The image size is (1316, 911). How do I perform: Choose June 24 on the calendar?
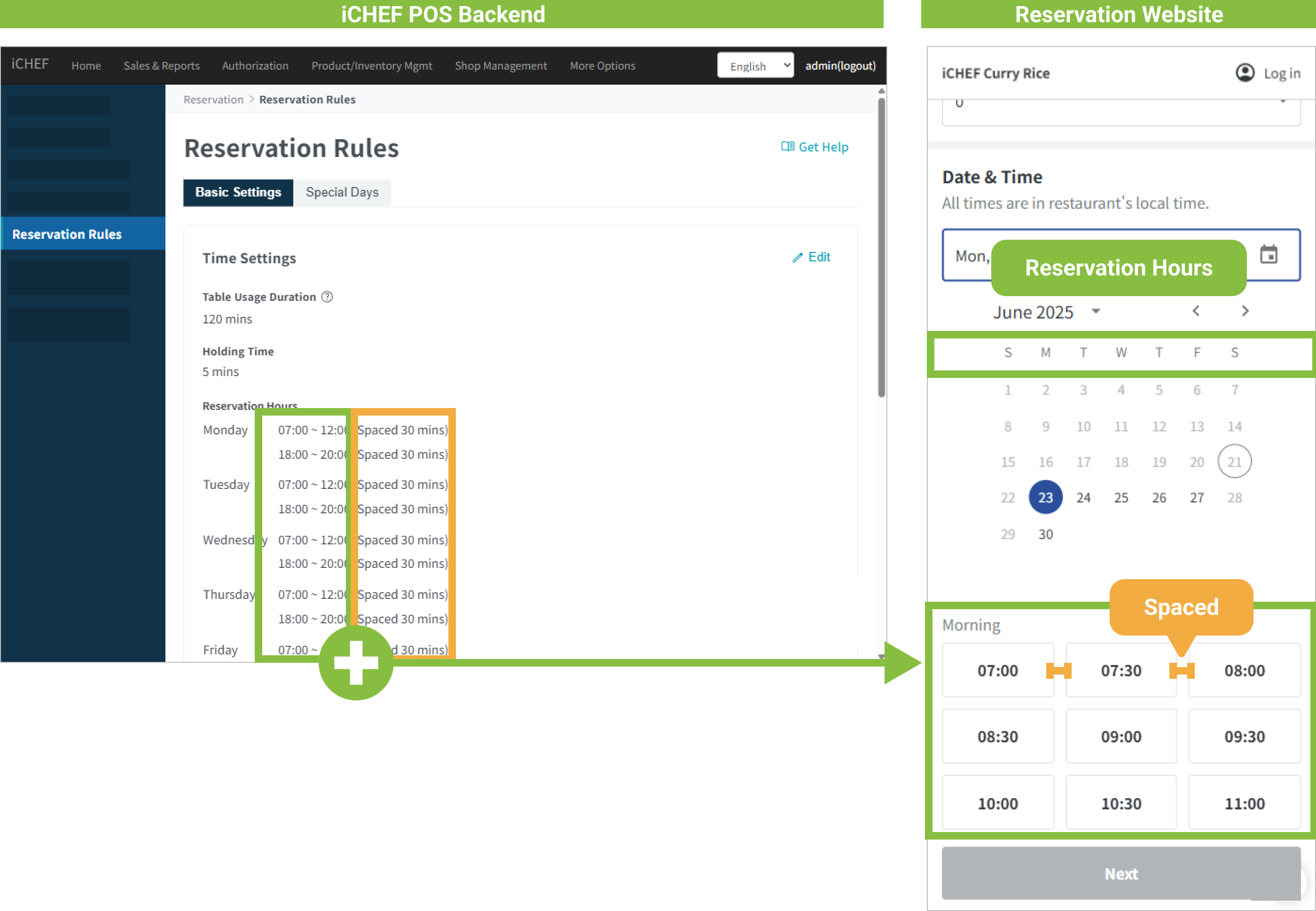[x=1083, y=498]
